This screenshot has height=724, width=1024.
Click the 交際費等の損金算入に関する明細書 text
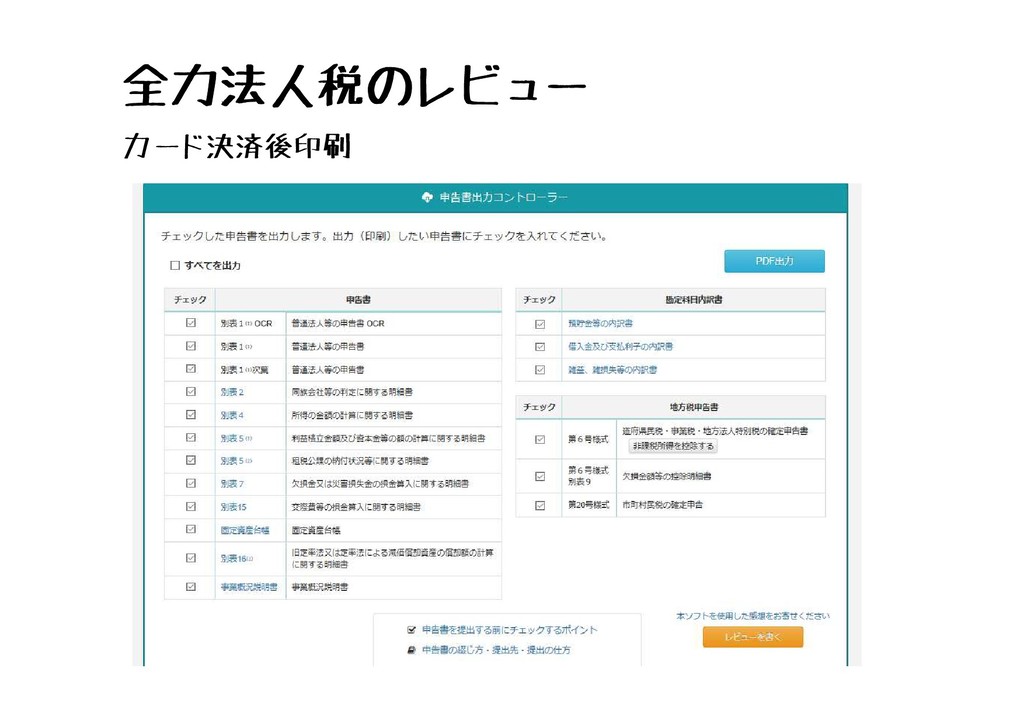[356, 507]
